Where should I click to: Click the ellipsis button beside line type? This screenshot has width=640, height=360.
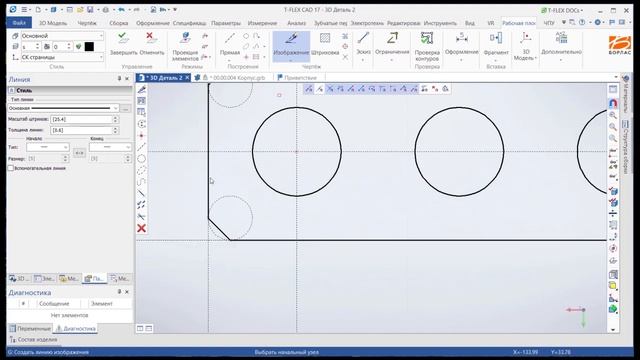click(x=125, y=109)
